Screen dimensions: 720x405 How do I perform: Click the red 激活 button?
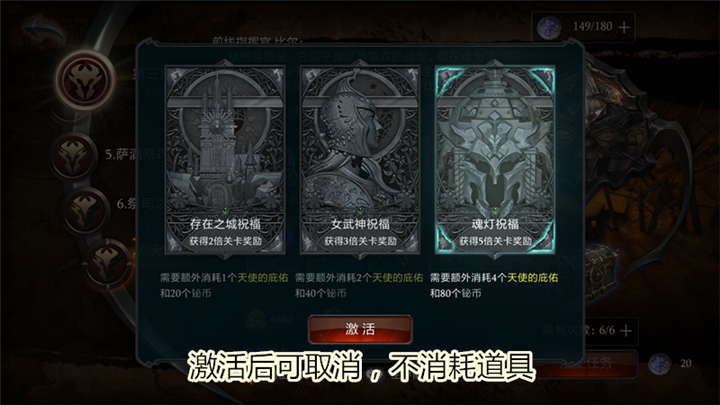pyautogui.click(x=360, y=329)
